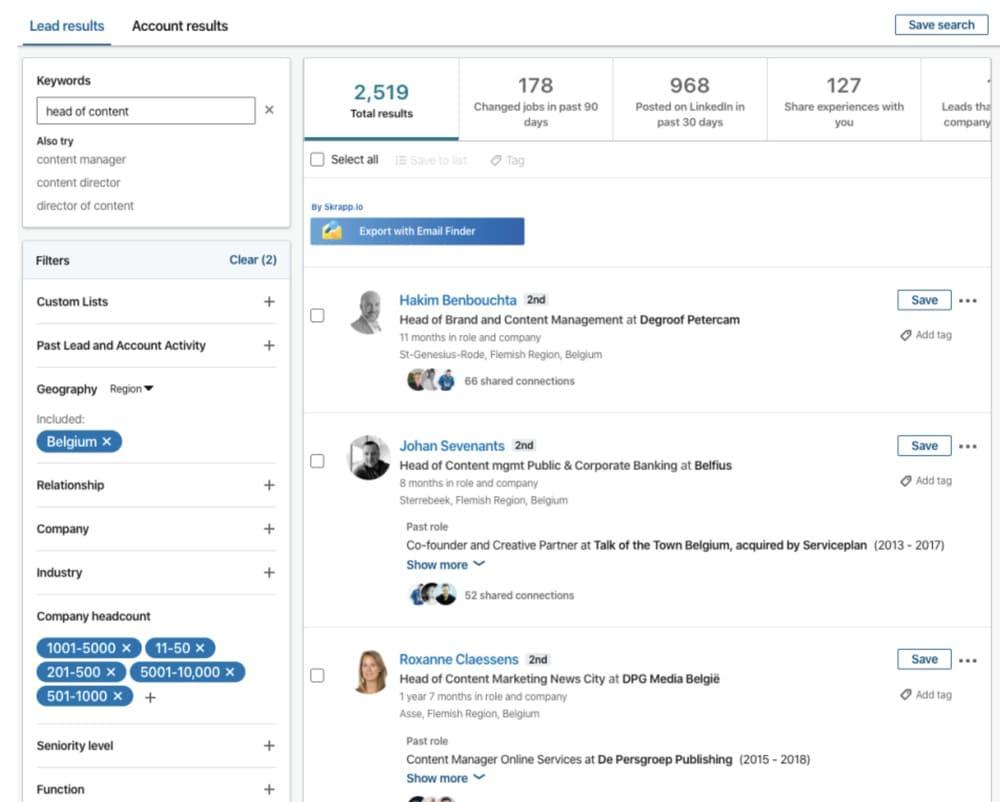The image size is (1000, 802).
Task: Remove the 1001-5000 headcount filter
Action: (x=126, y=648)
